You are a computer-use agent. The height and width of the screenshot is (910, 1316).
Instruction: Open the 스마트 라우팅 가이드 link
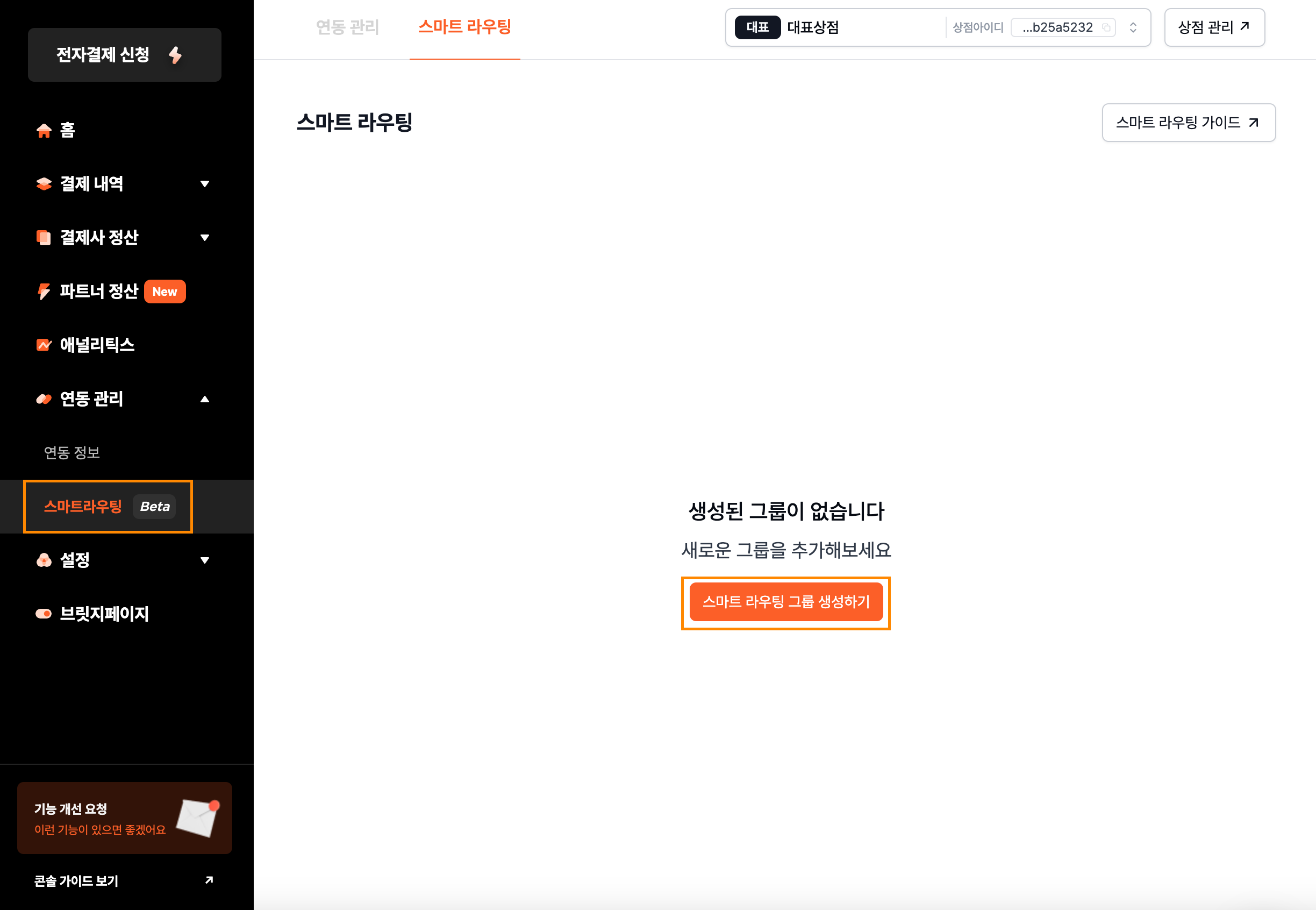coord(1189,123)
